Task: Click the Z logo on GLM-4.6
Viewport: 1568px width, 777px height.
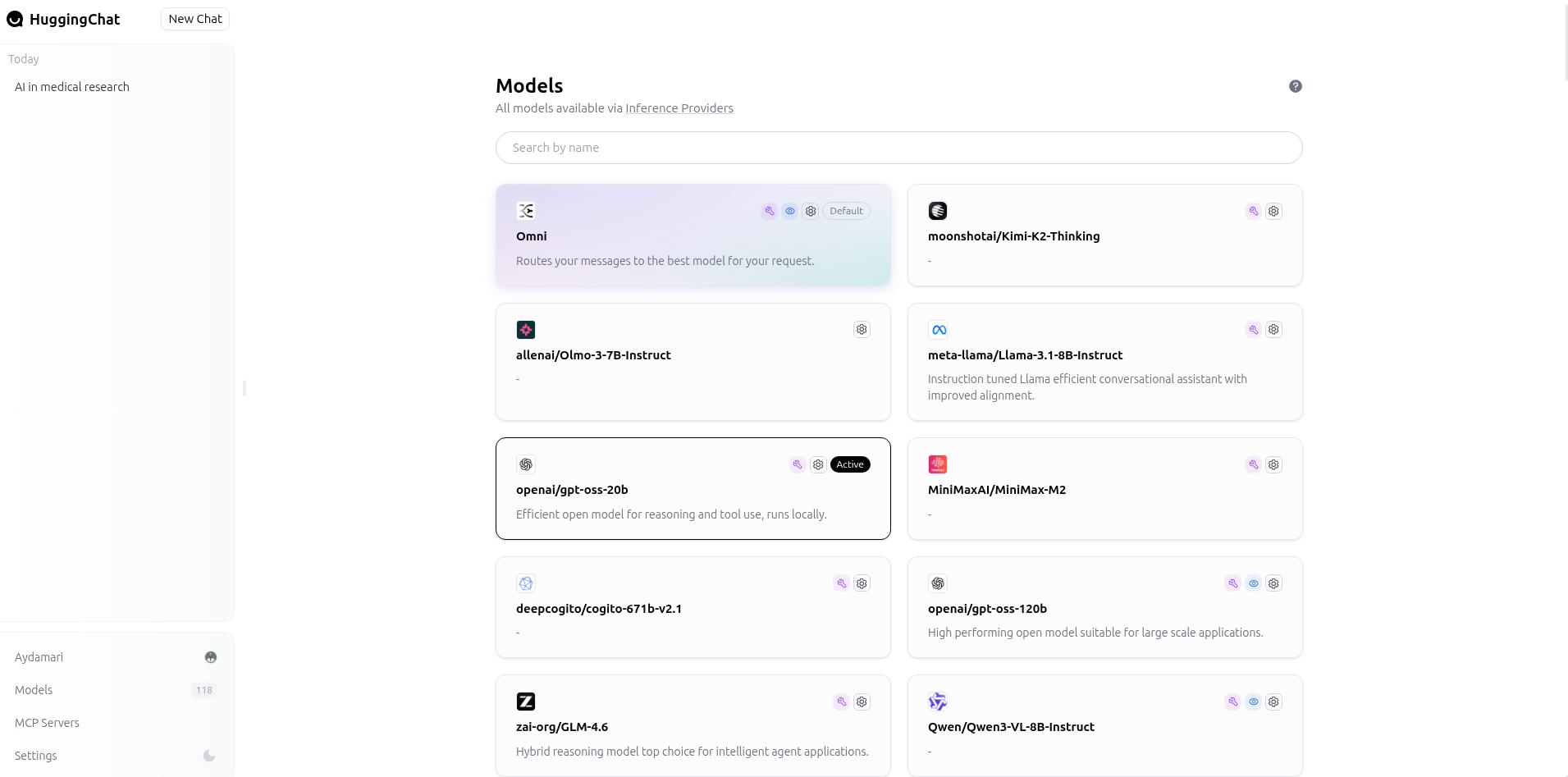Action: 526,702
